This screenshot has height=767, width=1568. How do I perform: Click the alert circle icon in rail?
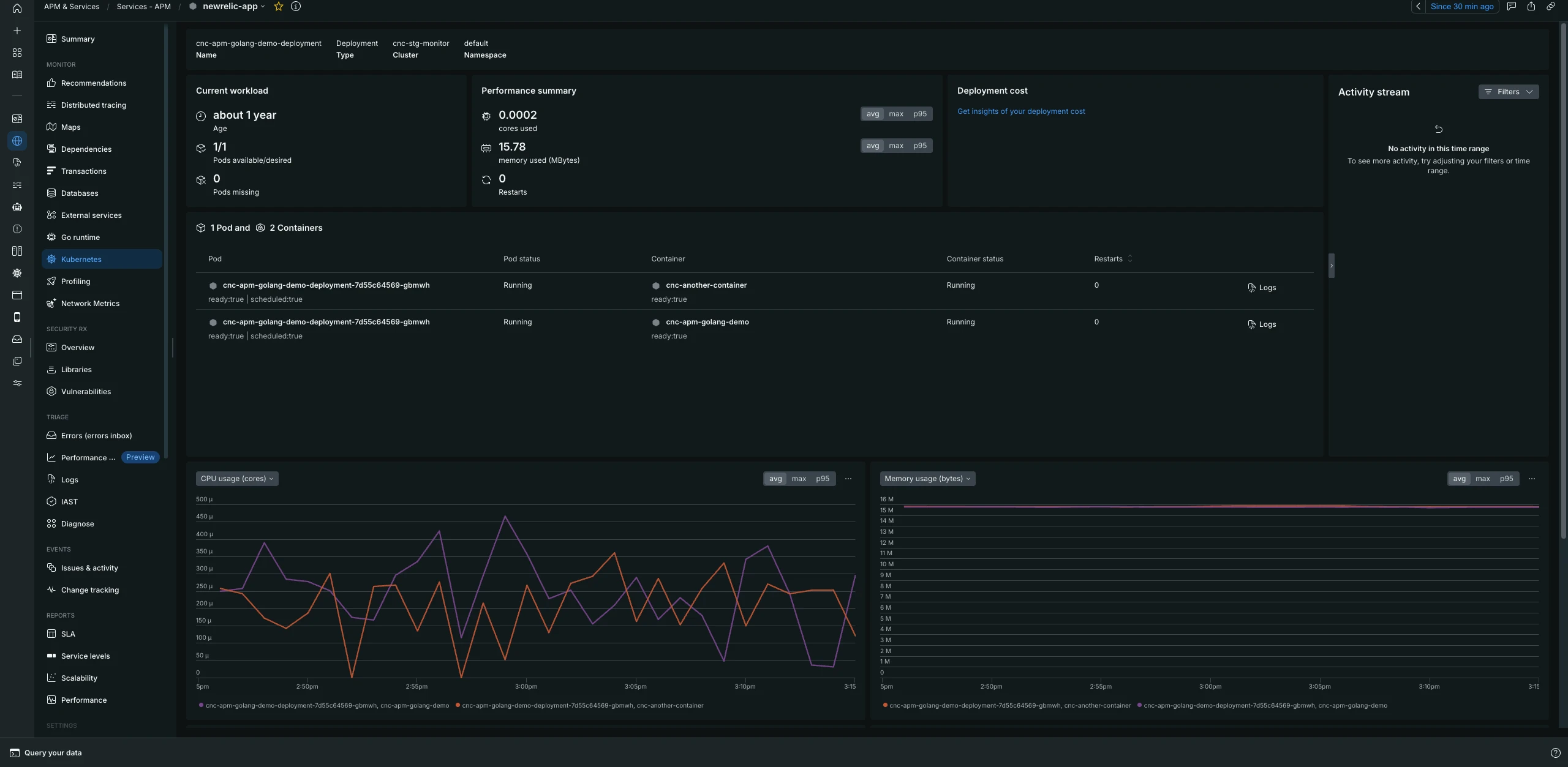pos(17,229)
